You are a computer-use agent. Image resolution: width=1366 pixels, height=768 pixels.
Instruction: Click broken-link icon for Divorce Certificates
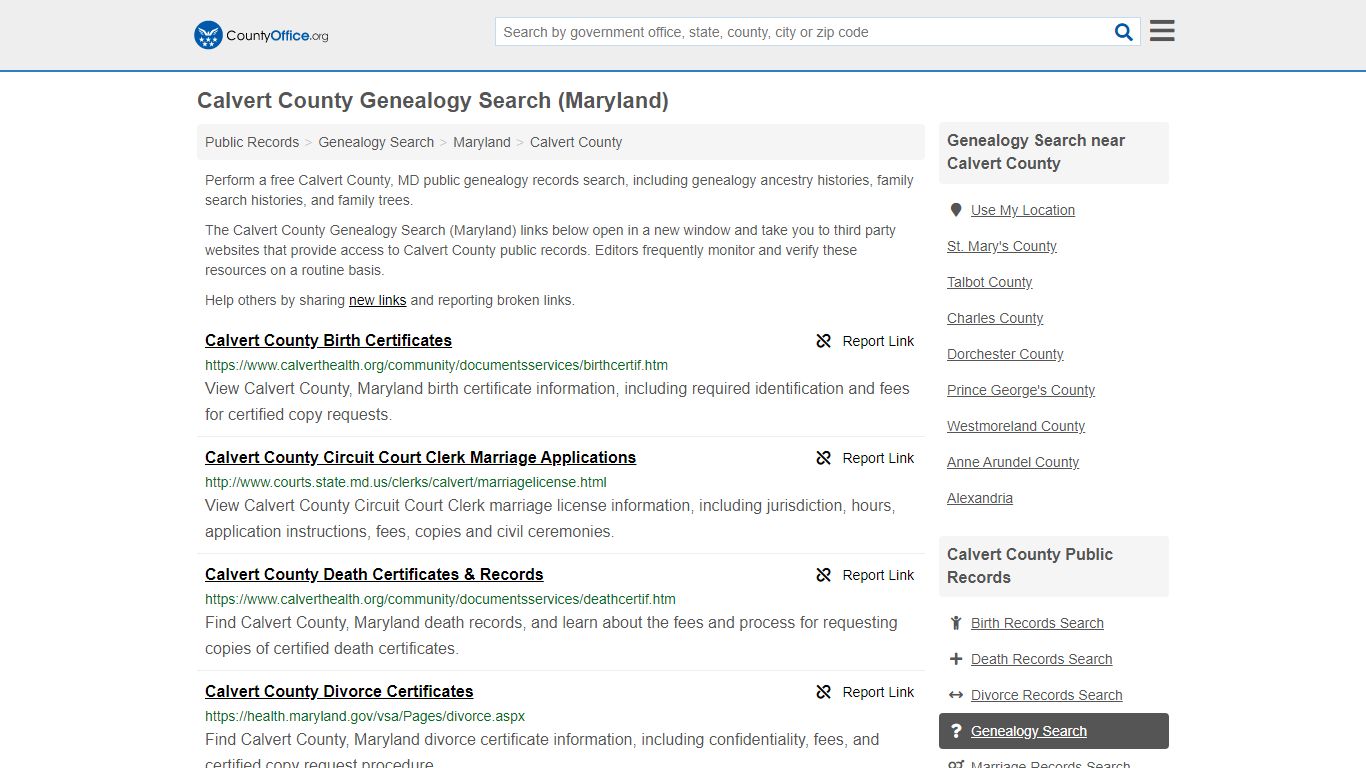click(824, 692)
